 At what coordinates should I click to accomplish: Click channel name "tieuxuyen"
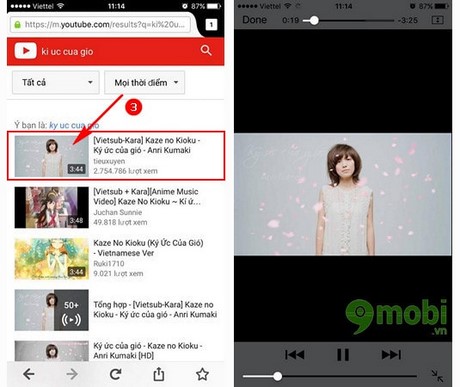109,161
